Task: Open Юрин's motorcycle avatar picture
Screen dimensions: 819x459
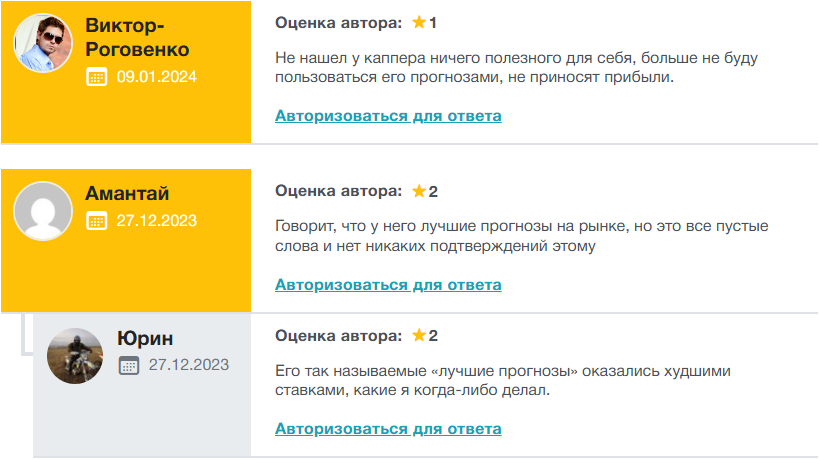Action: (75, 355)
